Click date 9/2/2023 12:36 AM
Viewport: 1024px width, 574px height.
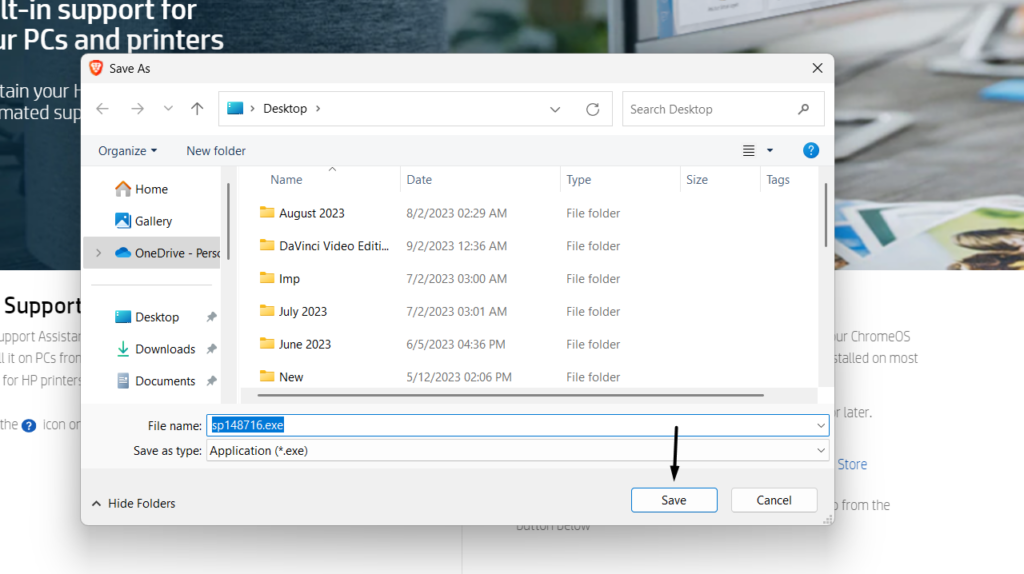456,246
